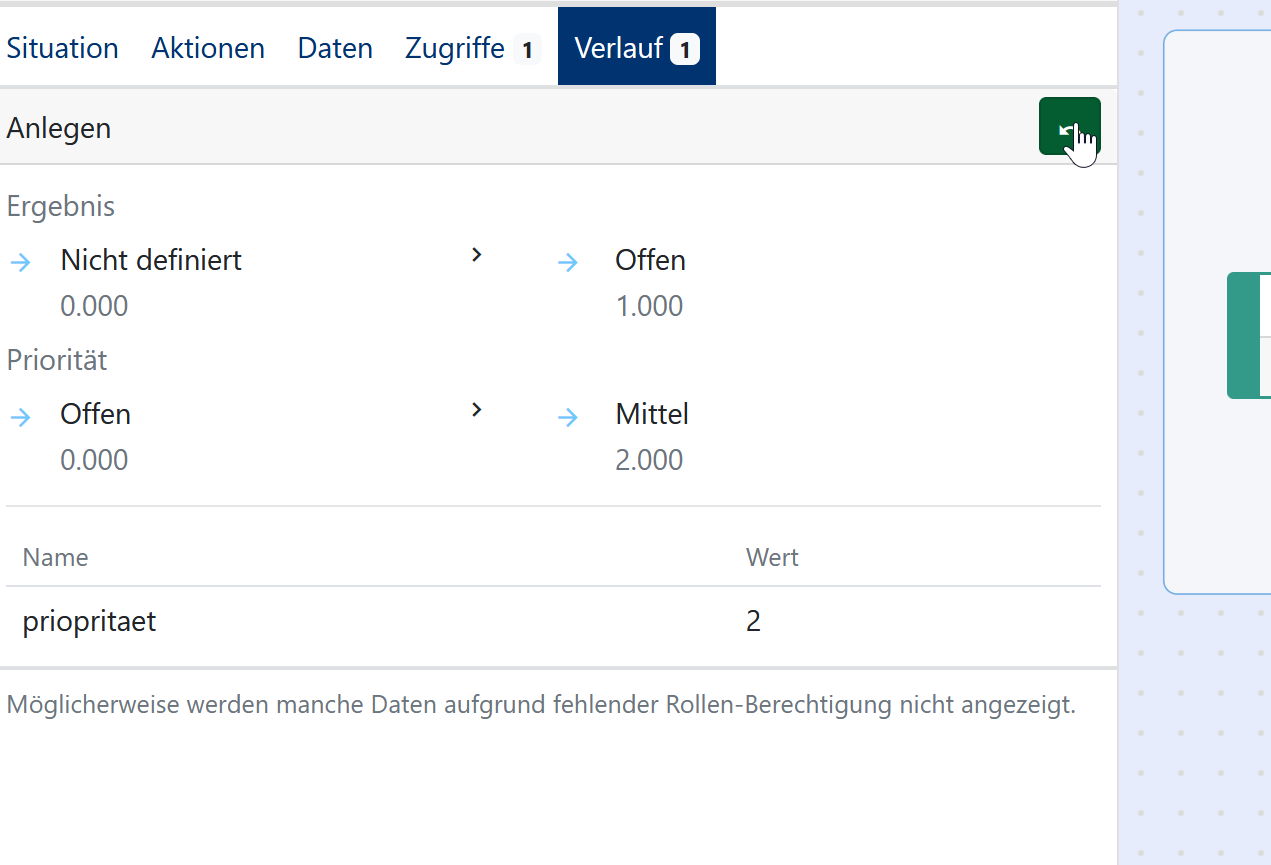Select the priopritaet table row
Image resolution: width=1271 pixels, height=865 pixels.
tap(400, 622)
